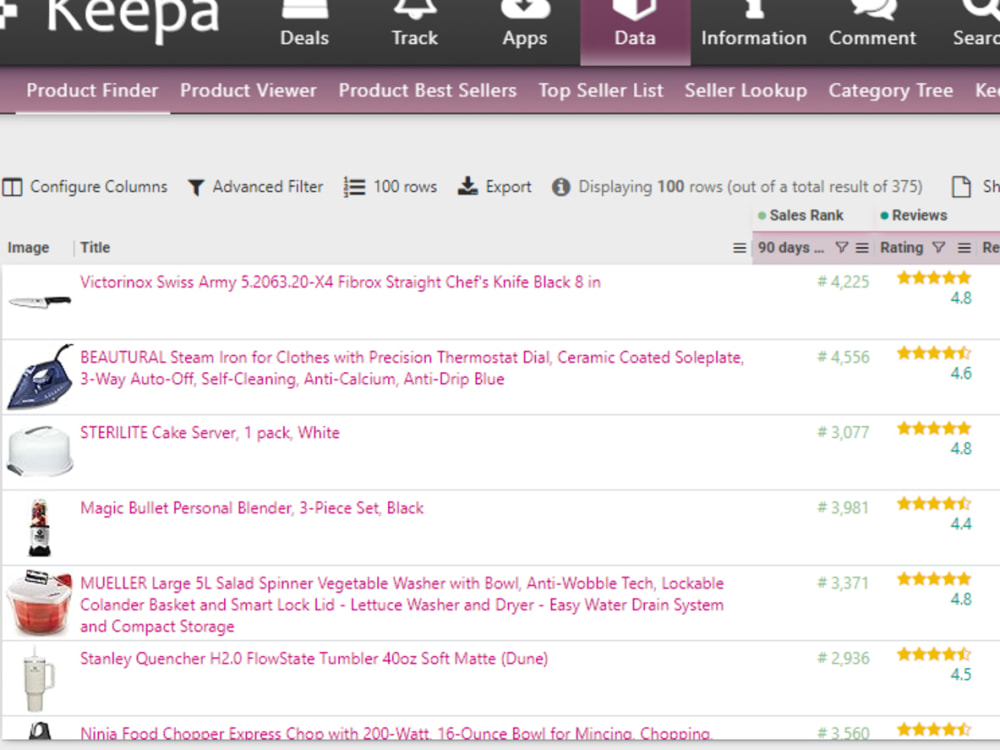Viewport: 1000px width, 750px height.
Task: Open the Information section
Action: pyautogui.click(x=753, y=26)
